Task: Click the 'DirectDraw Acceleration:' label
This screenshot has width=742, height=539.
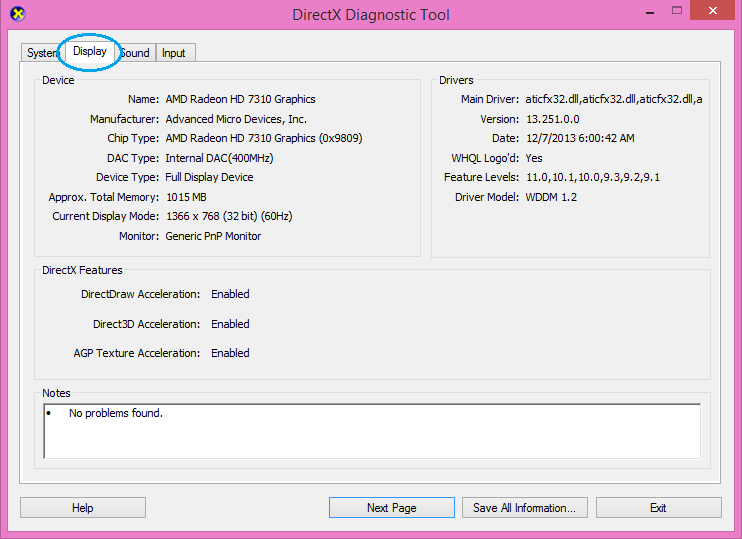Action: coord(141,294)
